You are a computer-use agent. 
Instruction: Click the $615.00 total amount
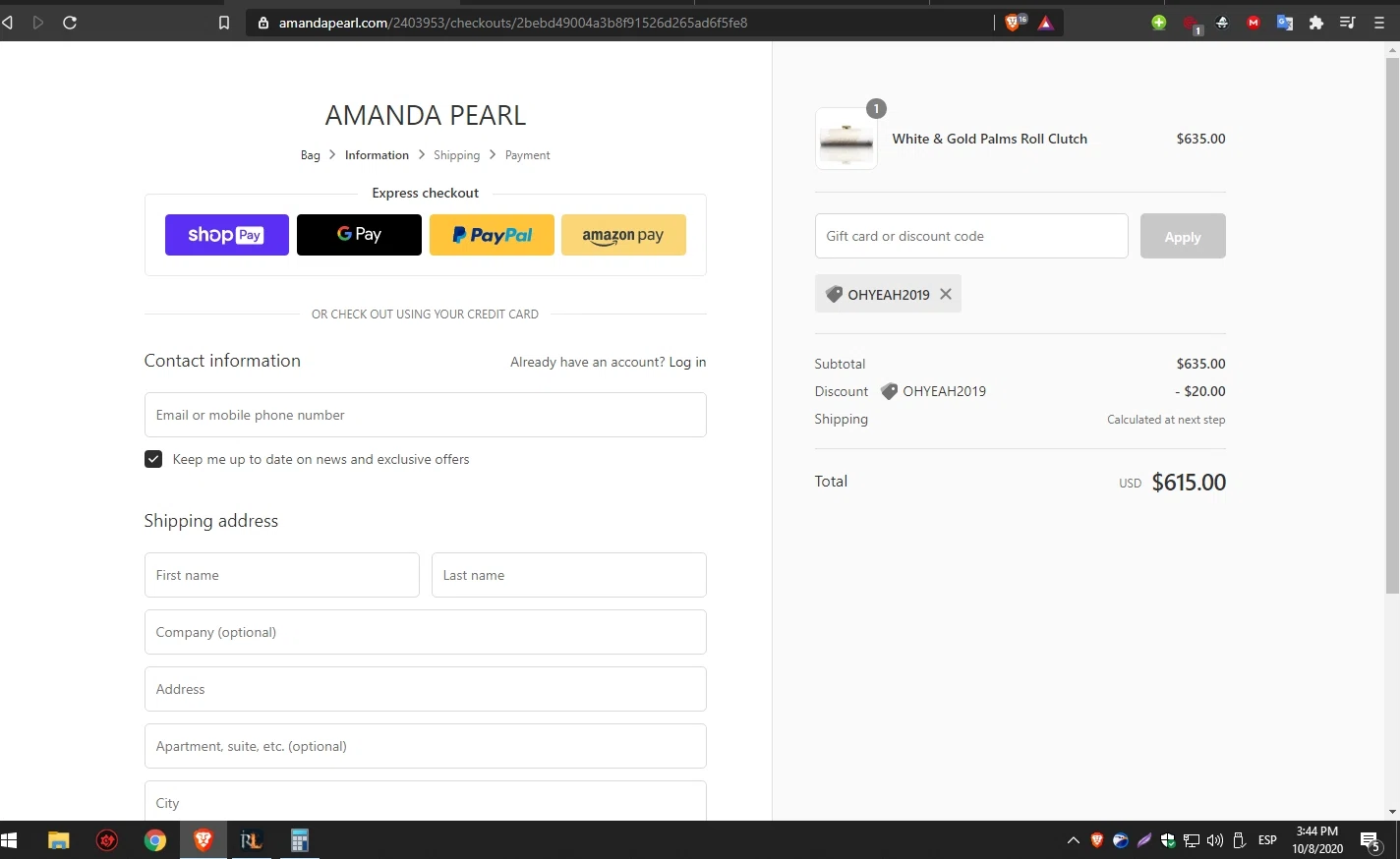(x=1189, y=483)
